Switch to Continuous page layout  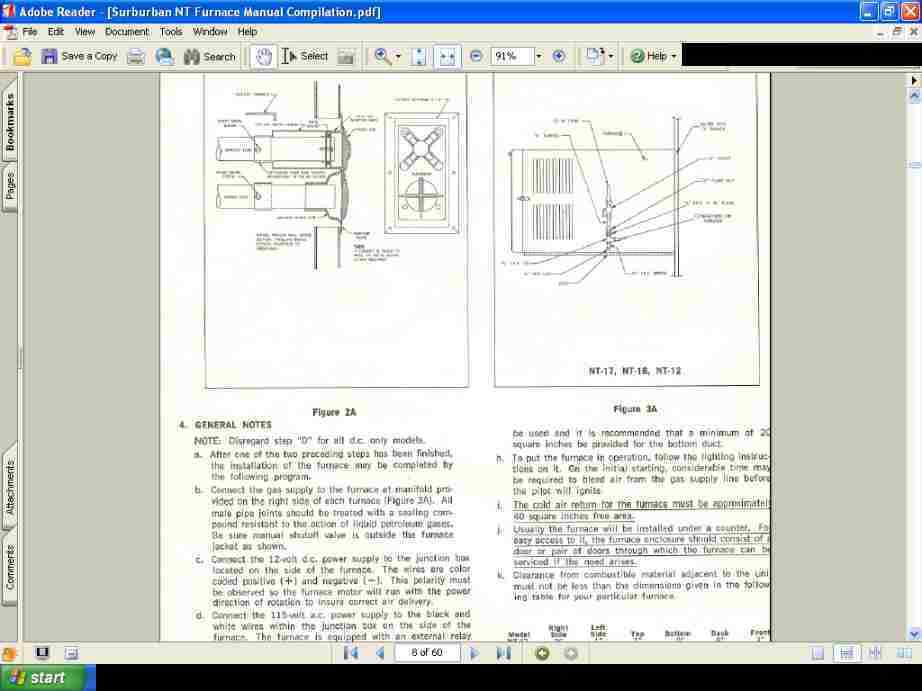(x=847, y=653)
